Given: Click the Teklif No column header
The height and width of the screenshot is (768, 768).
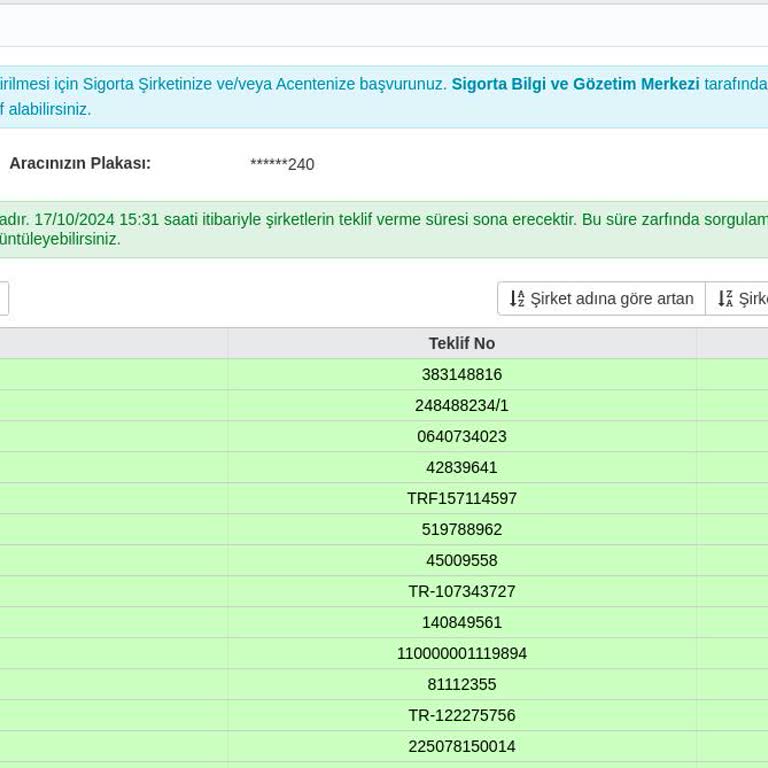Looking at the screenshot, I should click(x=462, y=343).
